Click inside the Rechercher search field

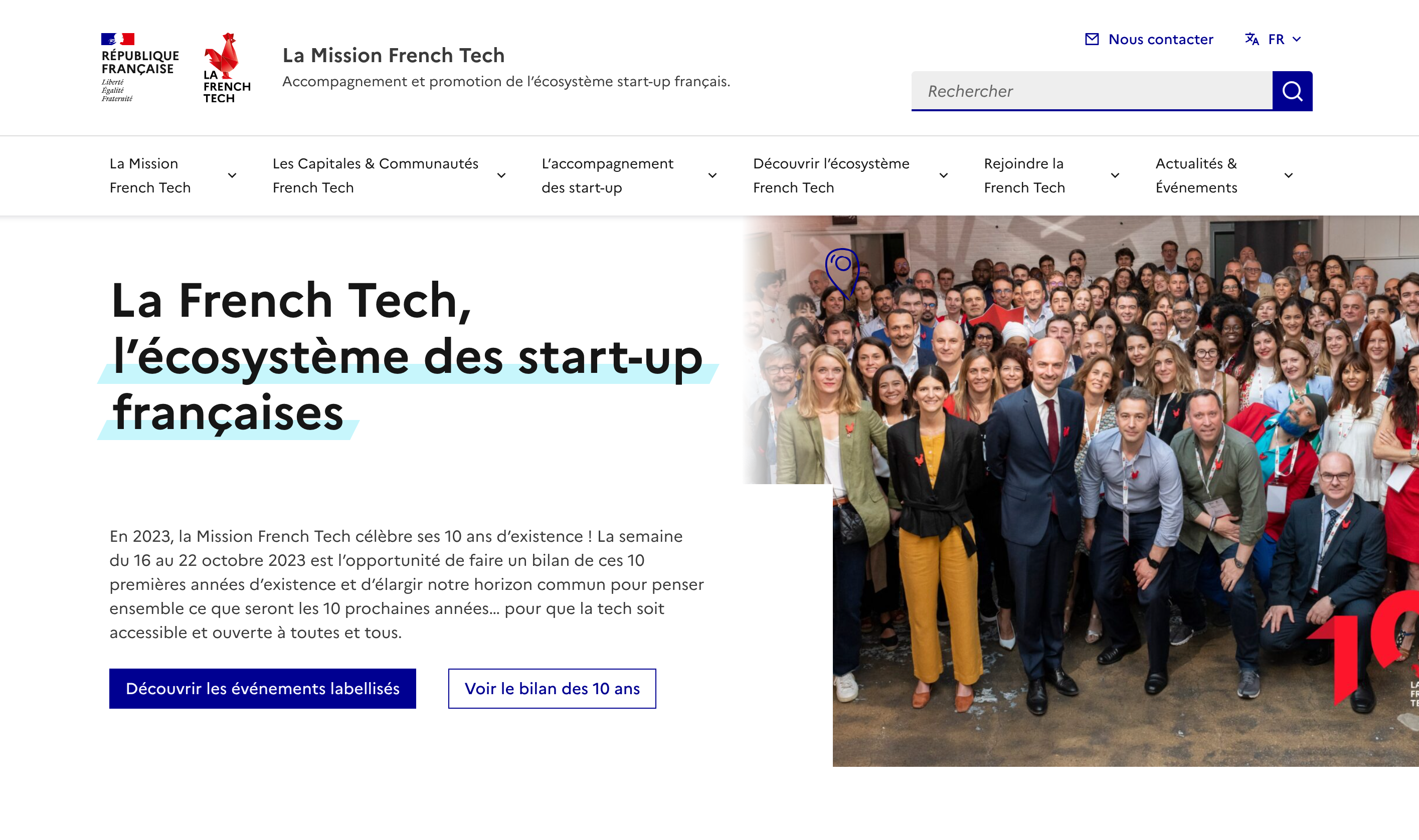click(x=1076, y=91)
